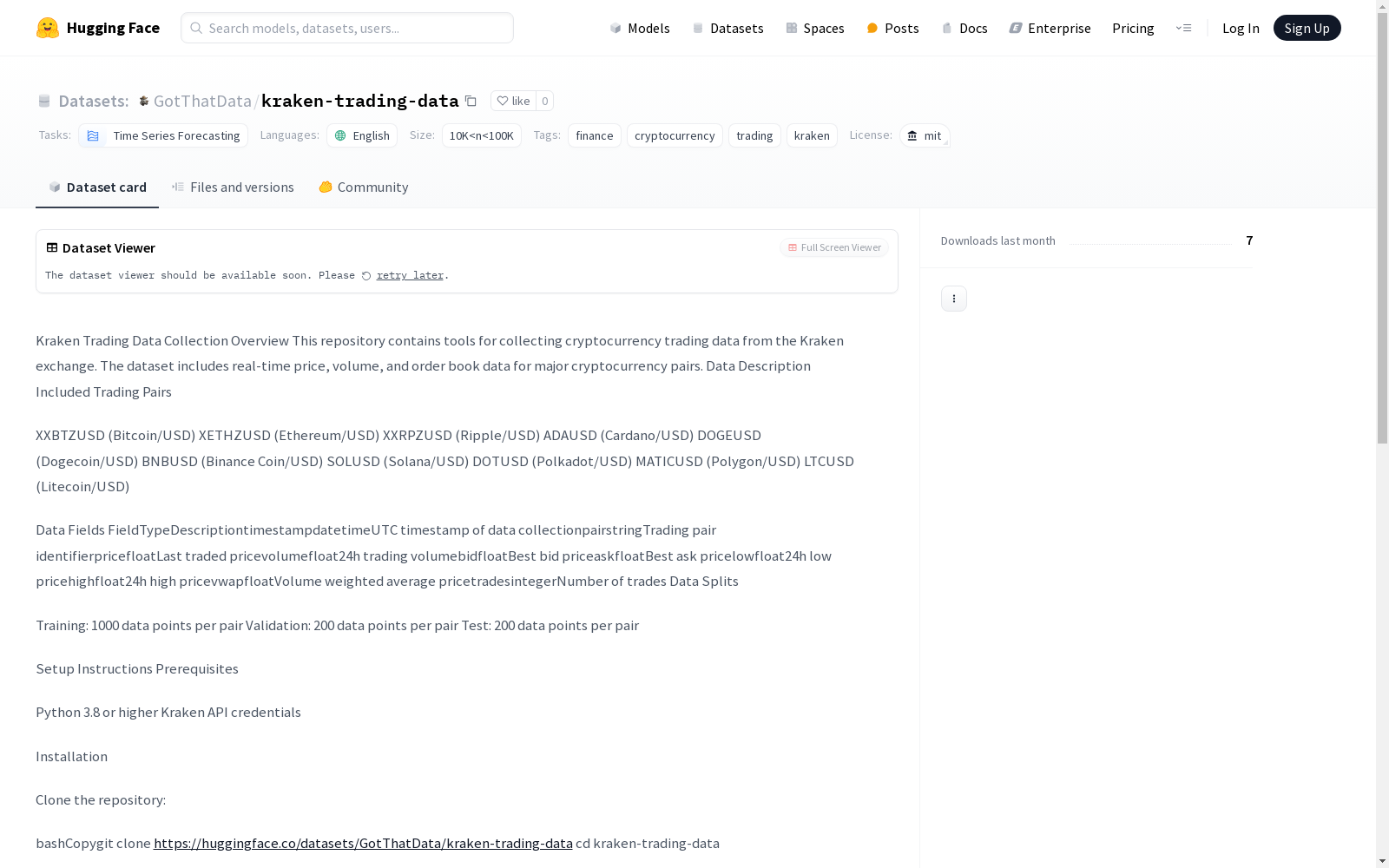This screenshot has height=868, width=1389.
Task: Expand the more navigation menu icon
Action: coord(1183,28)
